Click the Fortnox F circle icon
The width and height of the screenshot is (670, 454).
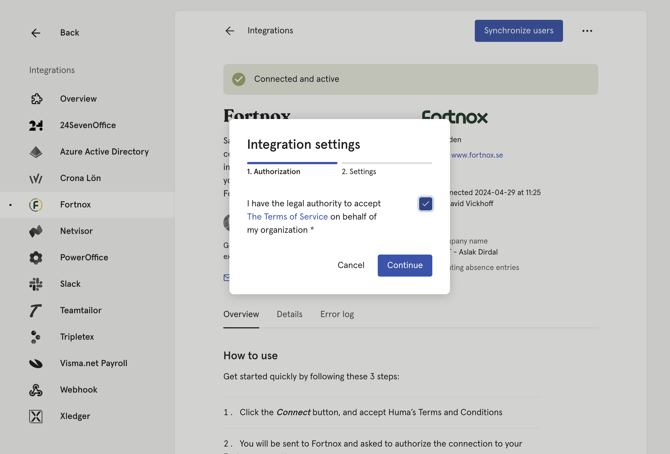point(36,205)
